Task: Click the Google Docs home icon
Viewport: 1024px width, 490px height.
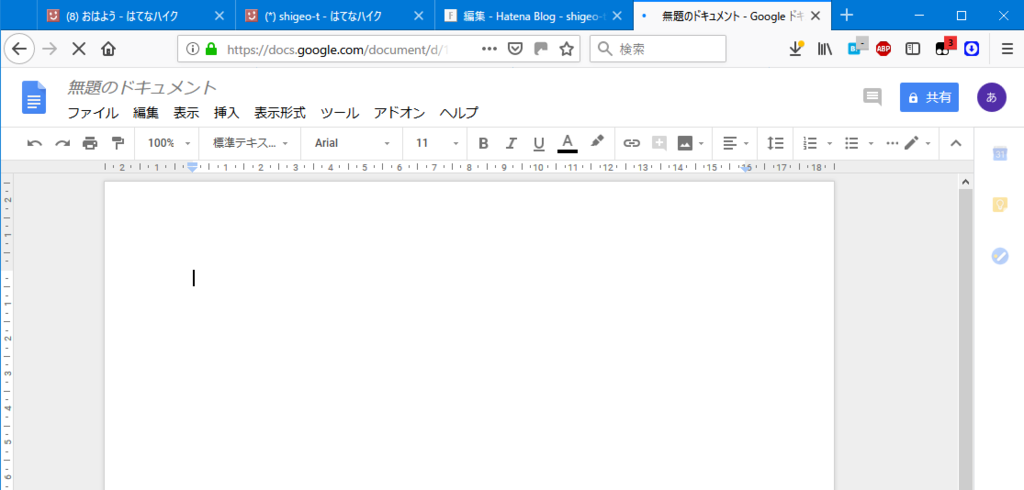Action: [34, 97]
